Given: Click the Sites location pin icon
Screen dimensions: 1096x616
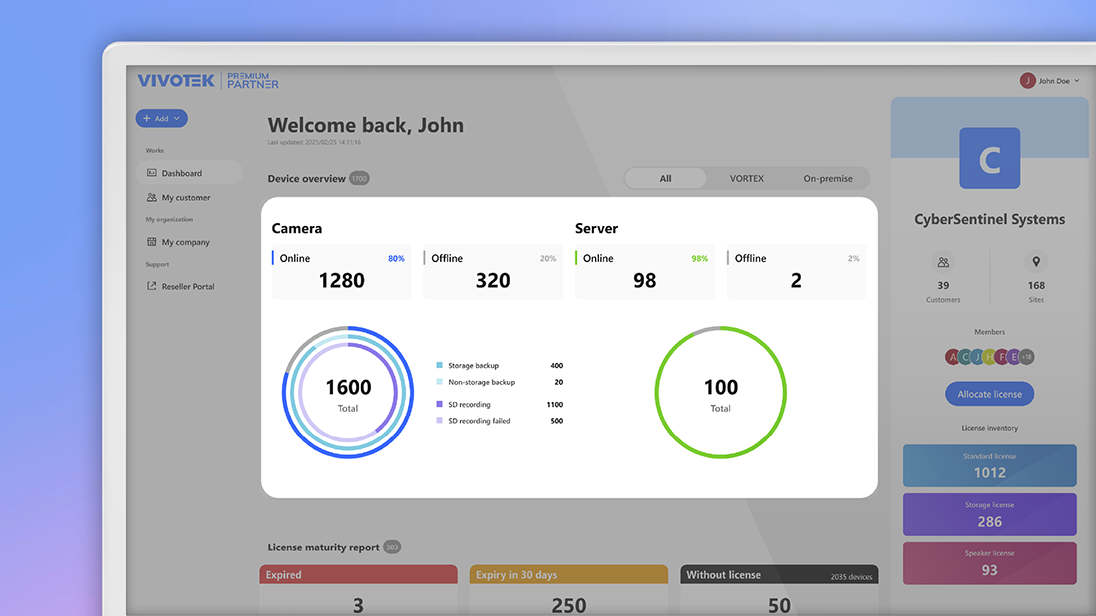Looking at the screenshot, I should pos(1036,263).
